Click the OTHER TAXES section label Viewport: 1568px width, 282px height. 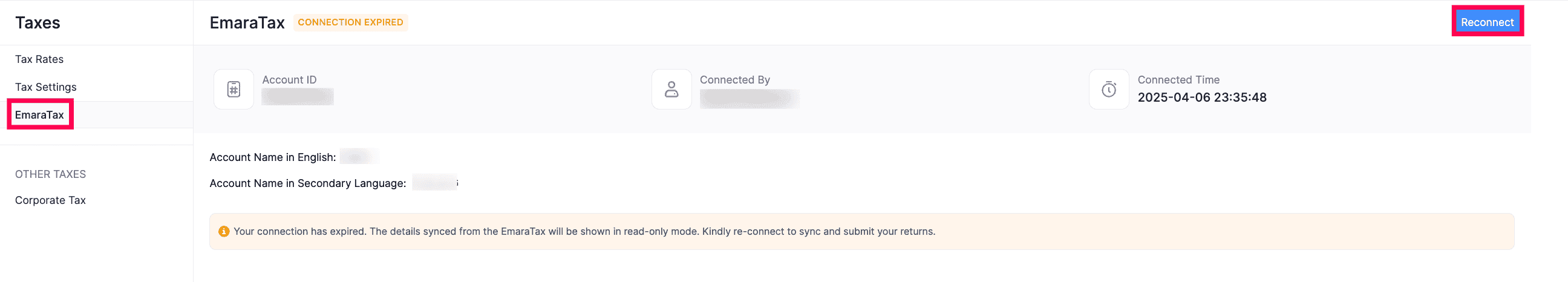(x=51, y=174)
